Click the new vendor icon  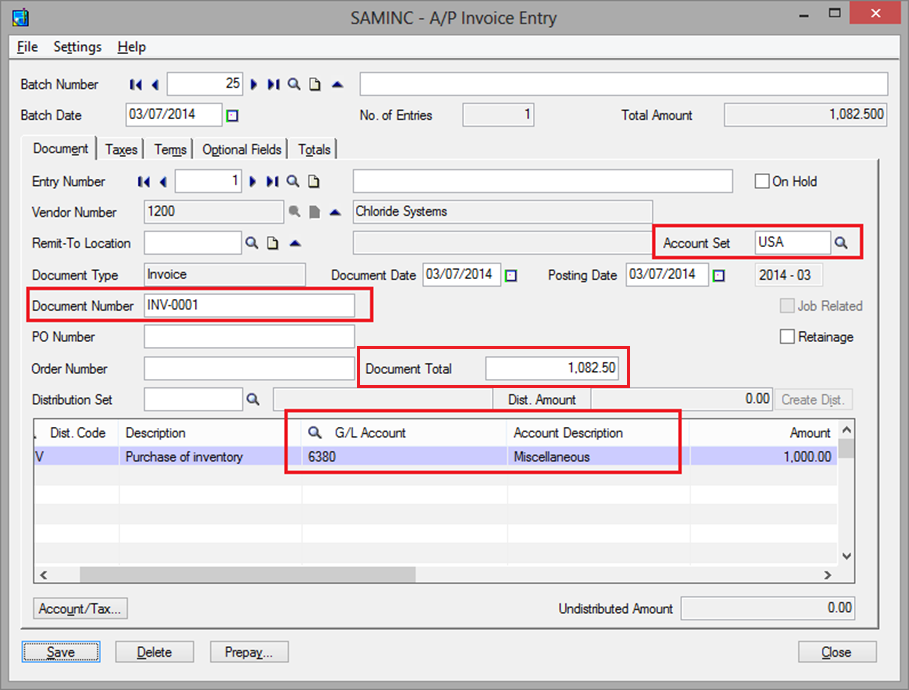[314, 212]
